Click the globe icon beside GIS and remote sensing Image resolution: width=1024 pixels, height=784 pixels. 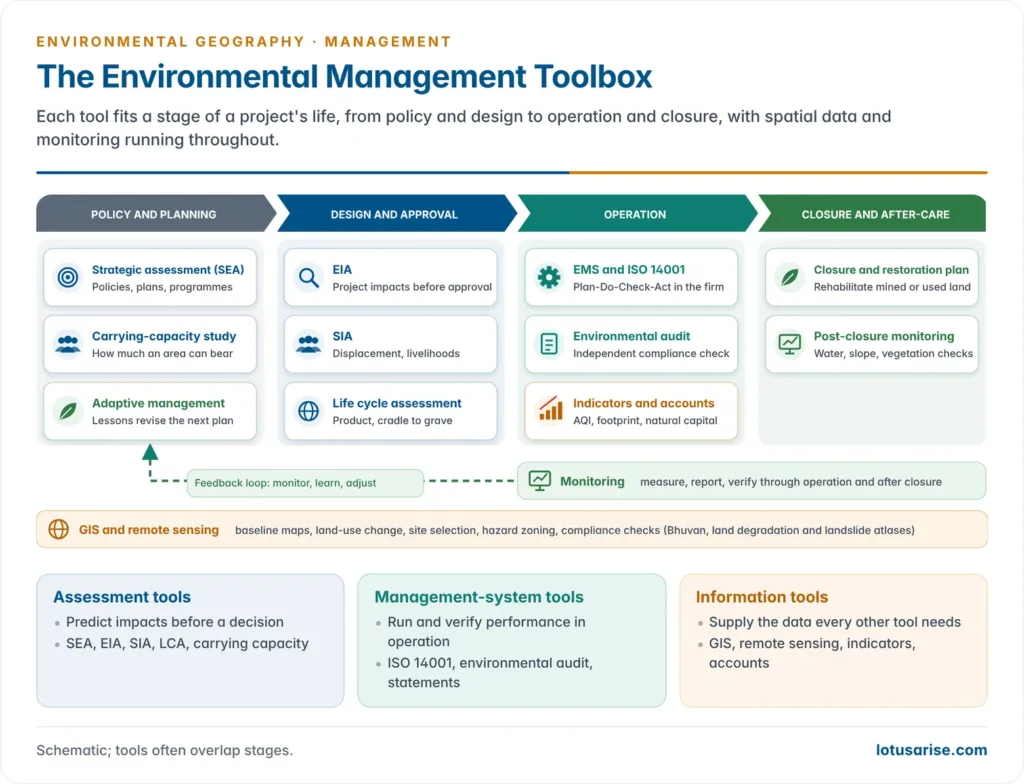(x=59, y=529)
